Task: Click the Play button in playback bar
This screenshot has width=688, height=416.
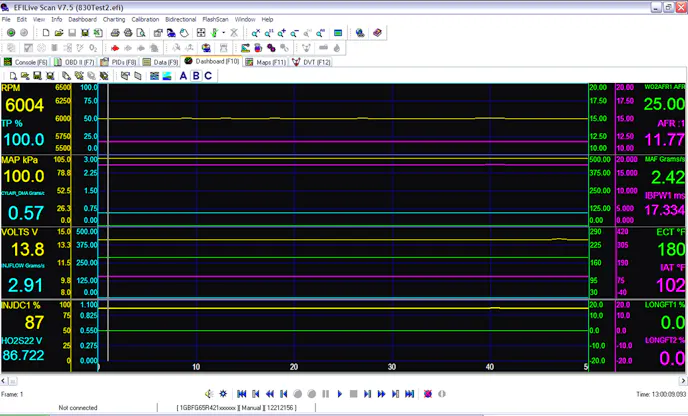Action: coord(340,394)
